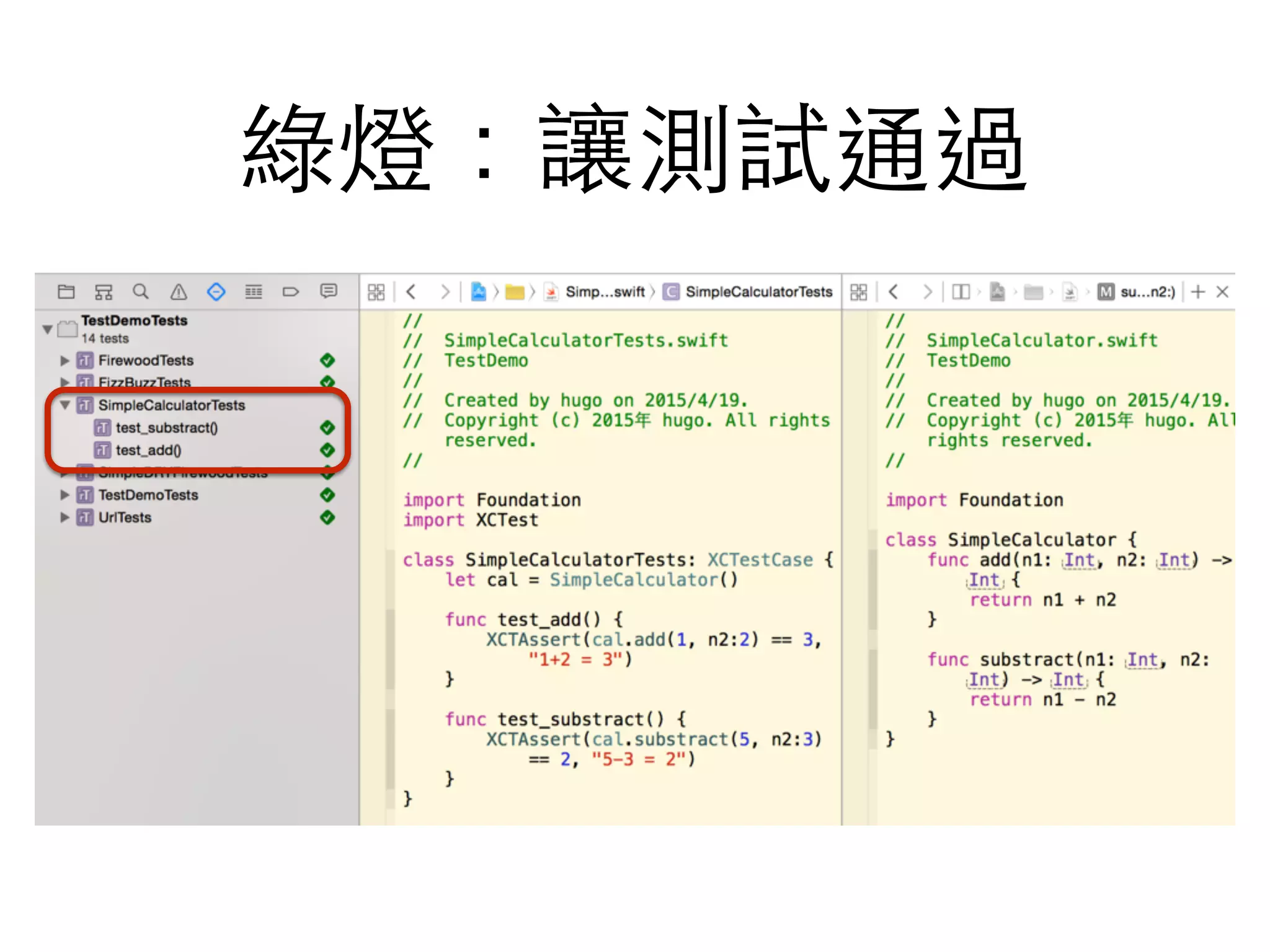Click Simp...swift file in breadcrumb
Image resolution: width=1270 pixels, height=952 pixels.
click(595, 292)
